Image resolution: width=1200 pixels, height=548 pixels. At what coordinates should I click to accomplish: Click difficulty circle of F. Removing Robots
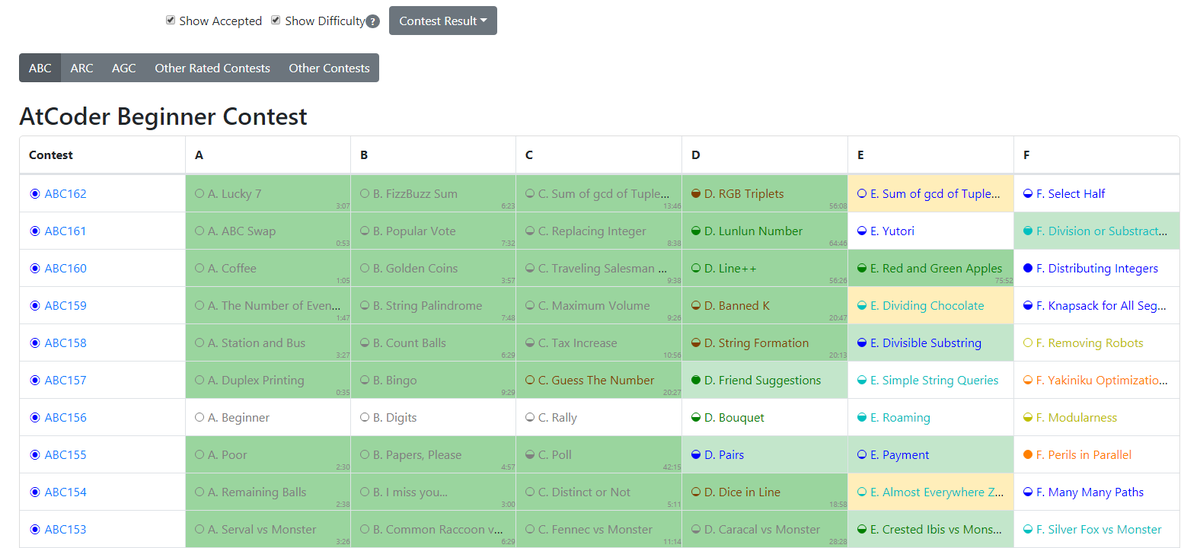(1028, 343)
